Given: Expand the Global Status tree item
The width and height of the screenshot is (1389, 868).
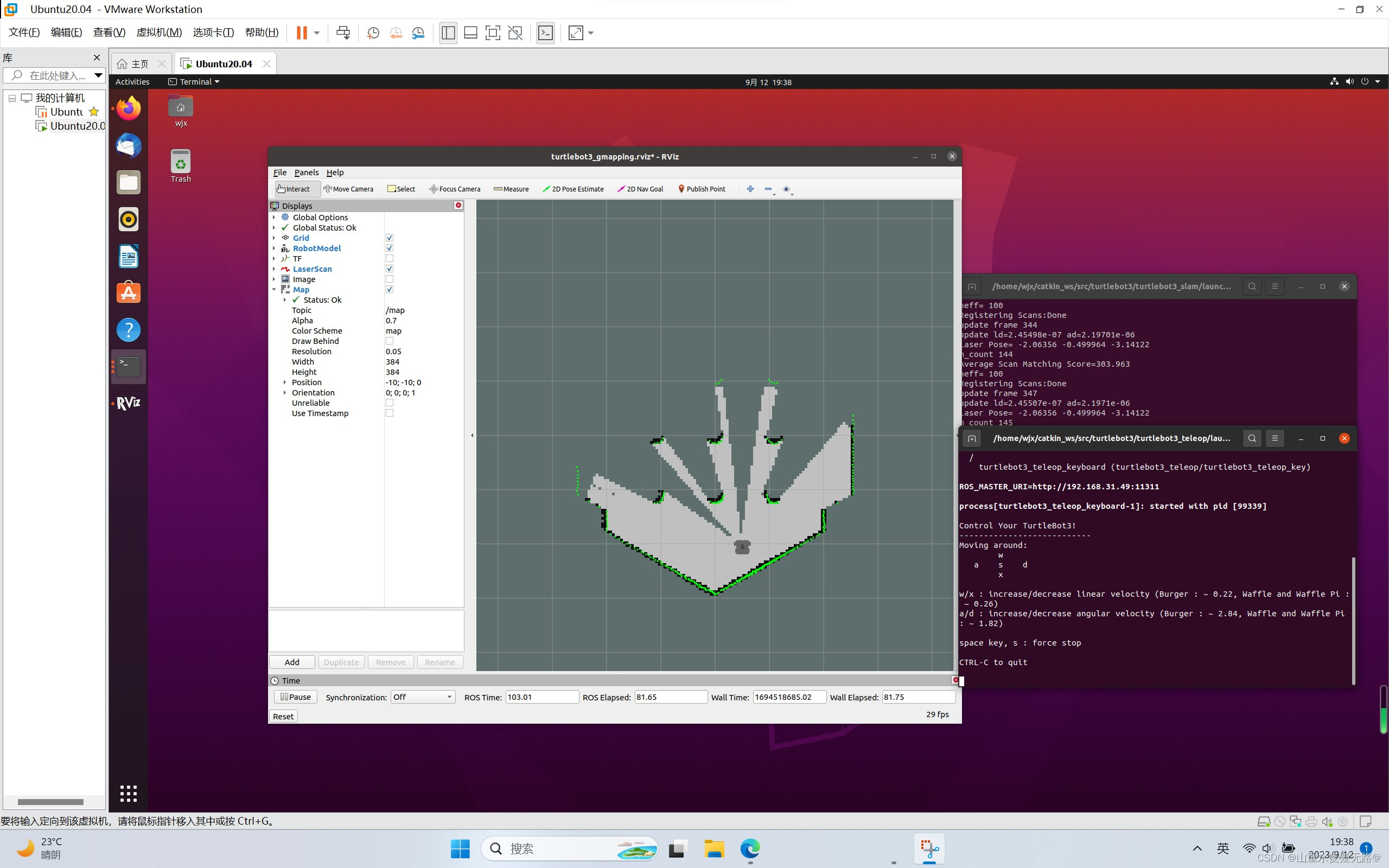Looking at the screenshot, I should coord(274,227).
